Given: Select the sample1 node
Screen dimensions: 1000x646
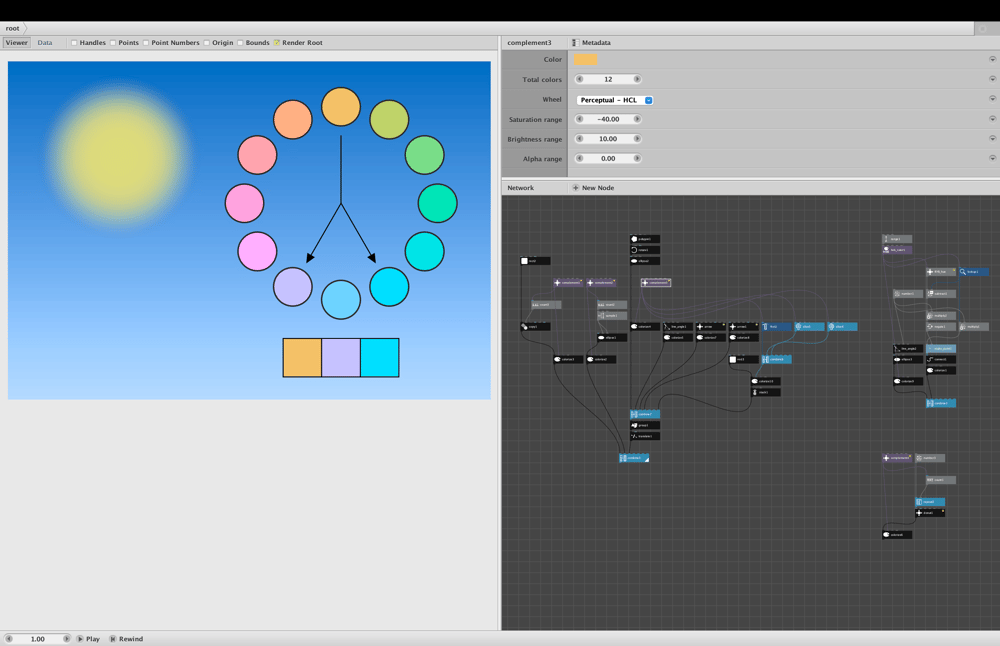Looking at the screenshot, I should tap(612, 316).
